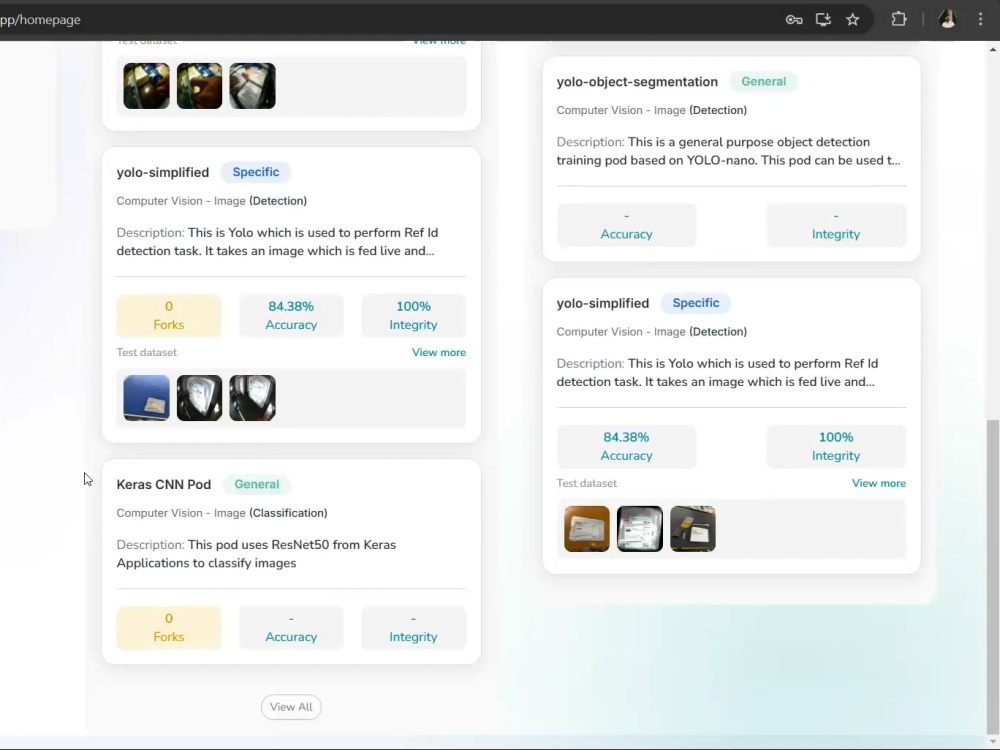1000x750 pixels.
Task: Click Accuracy box on yolo-object-segmentation card
Action: tap(626, 225)
